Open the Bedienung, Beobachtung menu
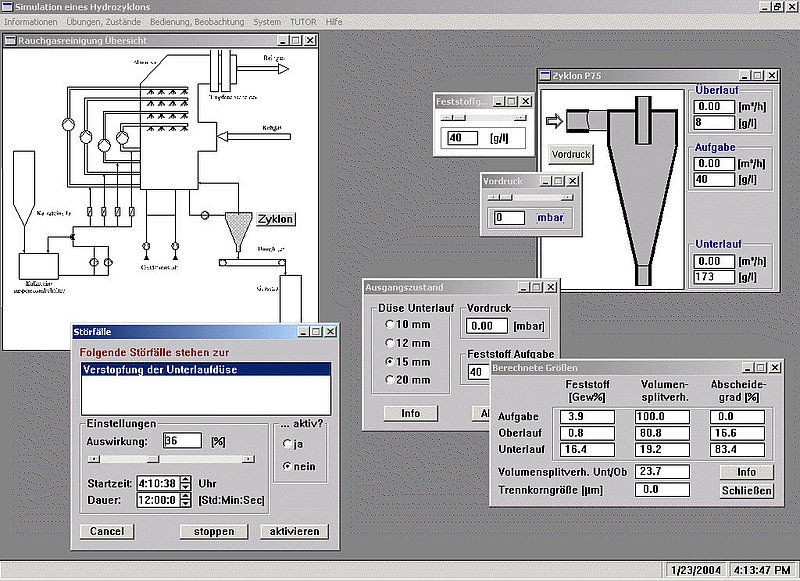The width and height of the screenshot is (800, 581). 197,22
